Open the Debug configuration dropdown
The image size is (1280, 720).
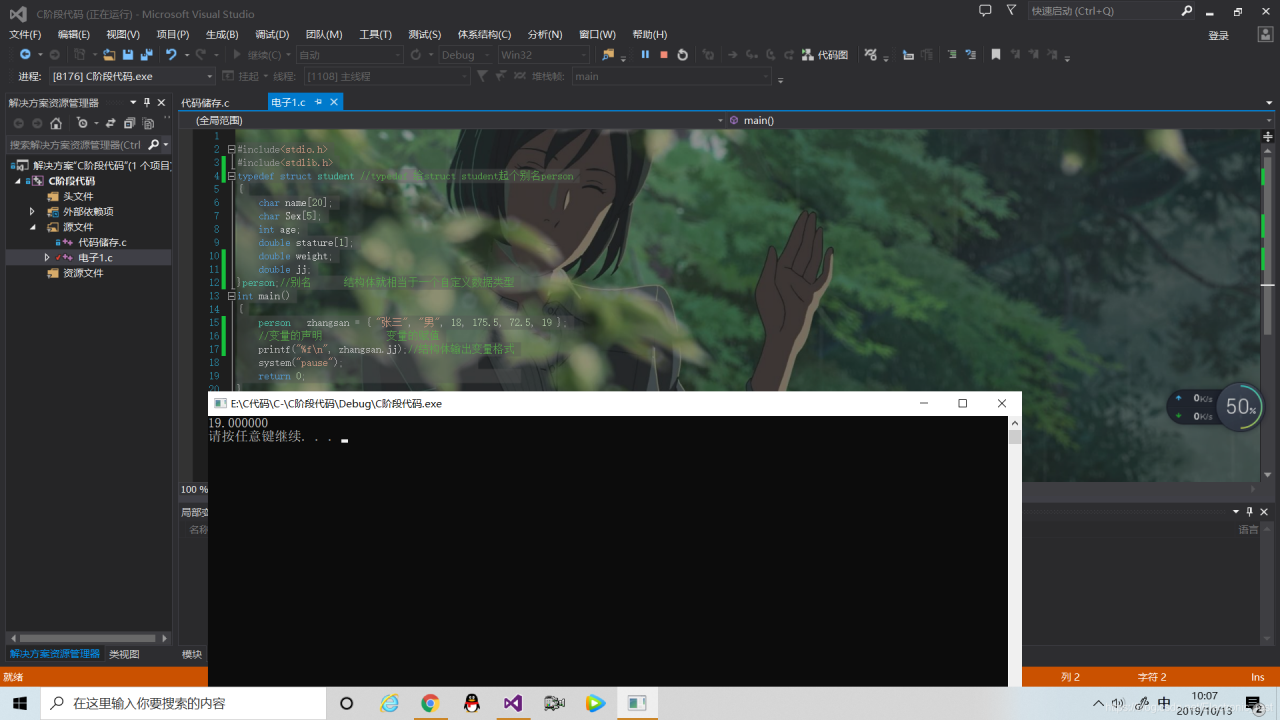pyautogui.click(x=466, y=55)
